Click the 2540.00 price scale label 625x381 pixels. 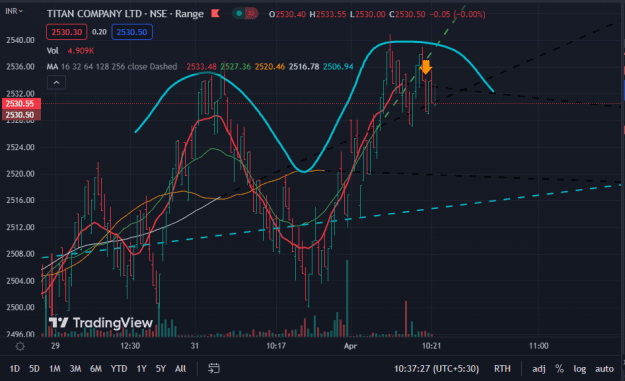(x=20, y=40)
